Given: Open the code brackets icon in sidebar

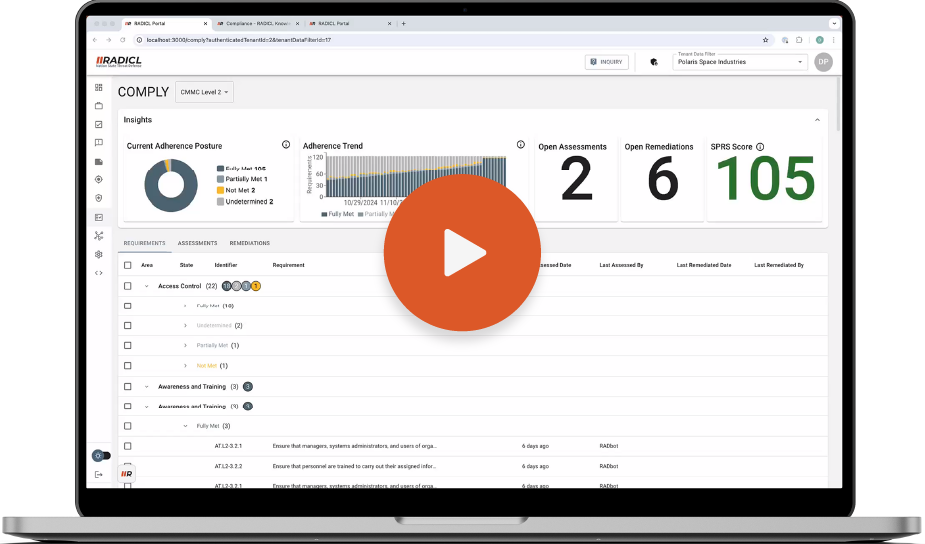Looking at the screenshot, I should point(99,273).
